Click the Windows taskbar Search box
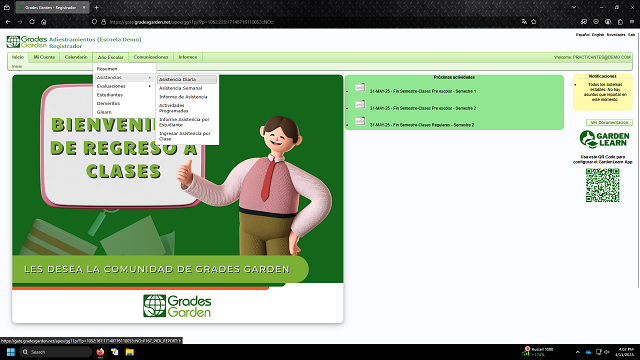Viewport: 640px width, 360px height. pos(56,352)
